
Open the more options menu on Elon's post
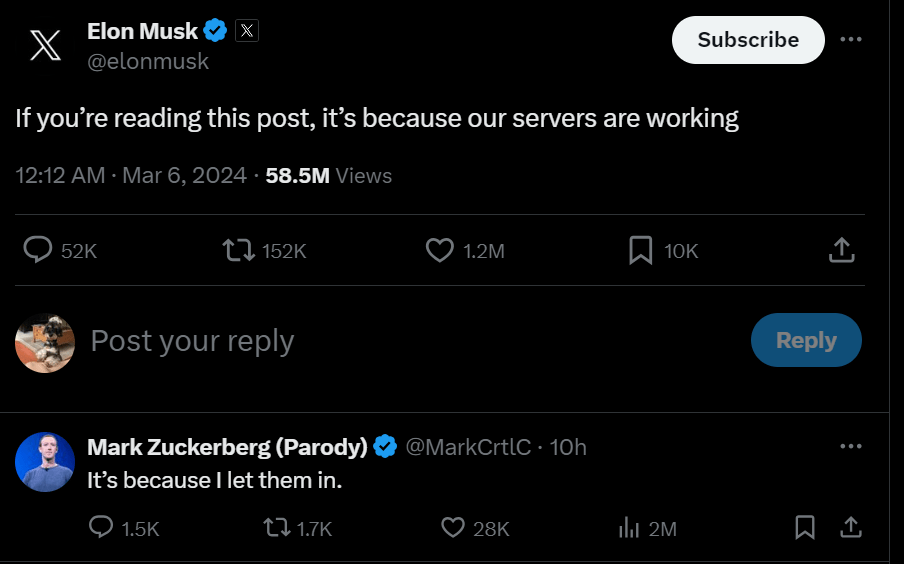pyautogui.click(x=851, y=39)
